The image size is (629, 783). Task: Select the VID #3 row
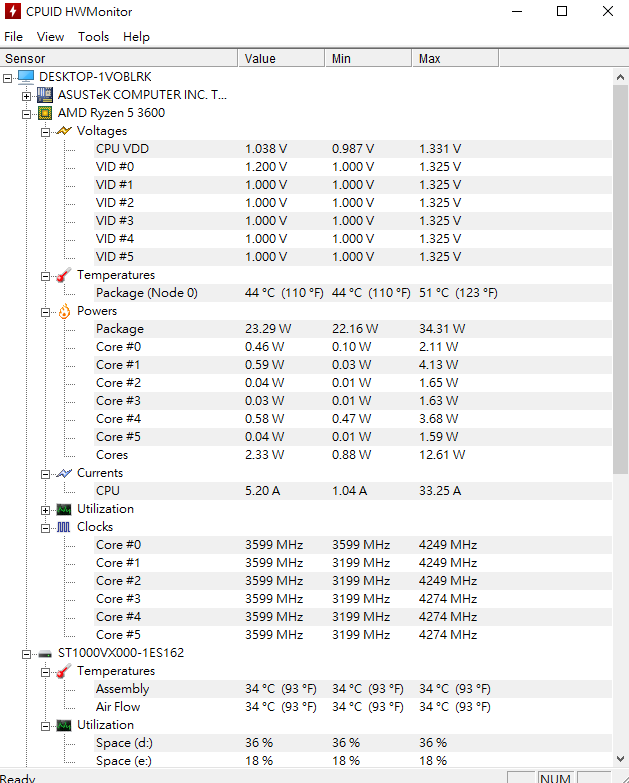pos(353,221)
